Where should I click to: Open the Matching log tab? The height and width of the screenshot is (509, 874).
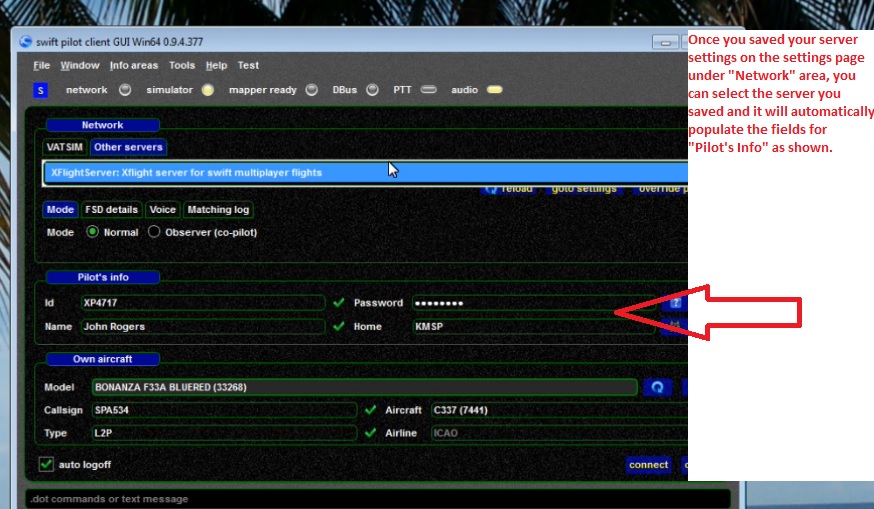coord(218,210)
